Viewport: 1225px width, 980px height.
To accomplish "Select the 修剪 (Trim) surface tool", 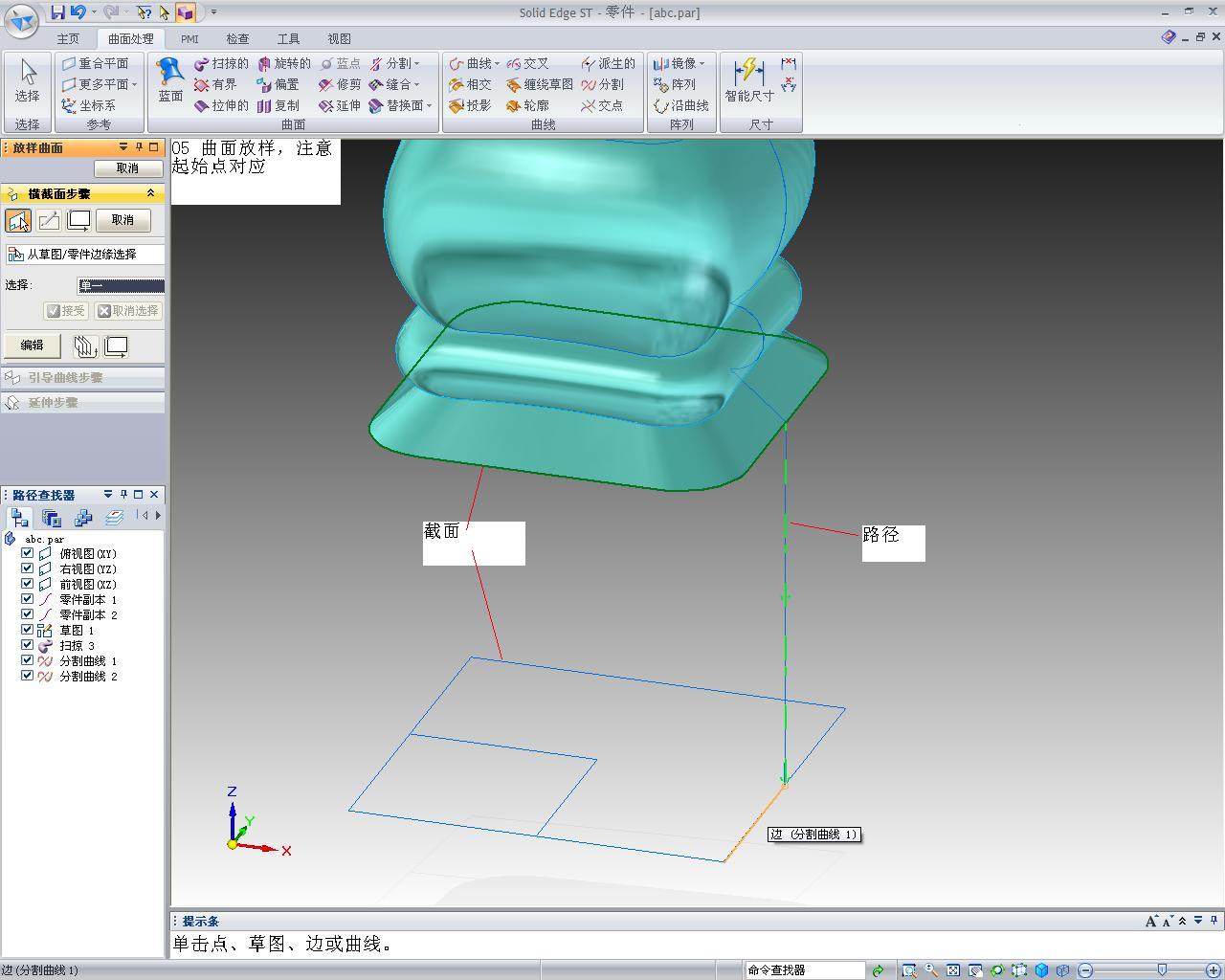I will (340, 84).
